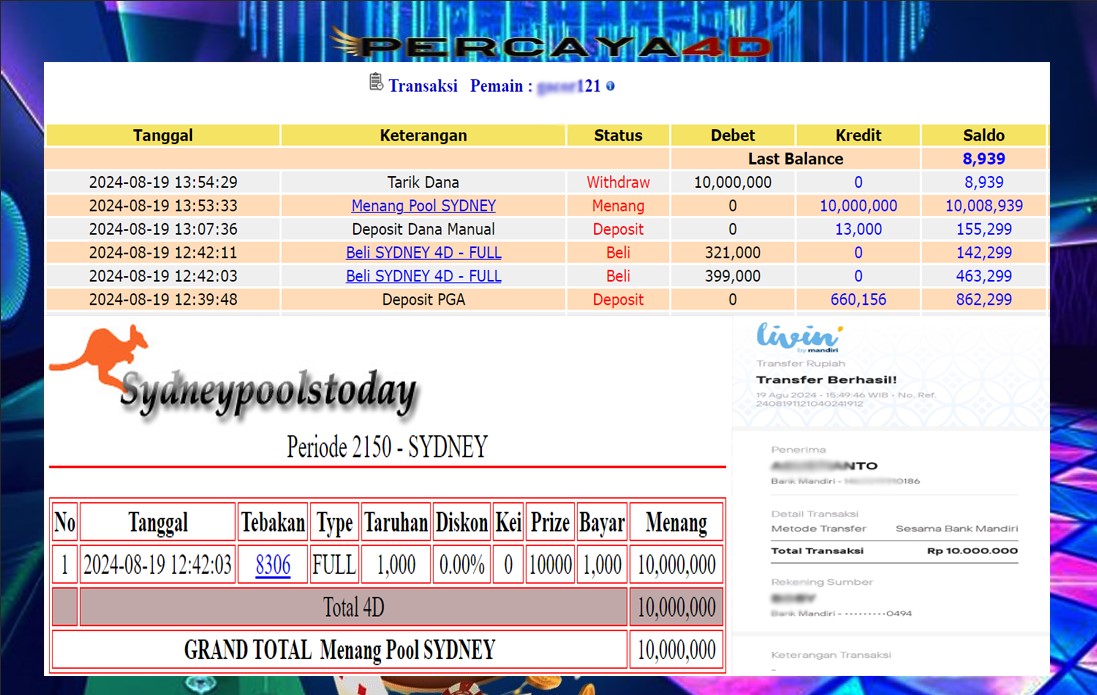1097x695 pixels.
Task: Open Beli SYDNEY 4D link at 12:42:11
Action: pos(423,253)
